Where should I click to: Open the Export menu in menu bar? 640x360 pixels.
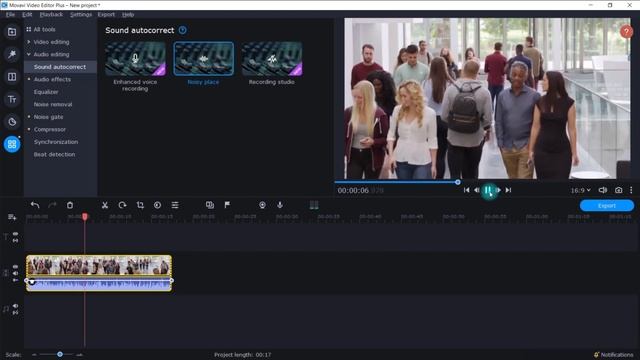106,14
